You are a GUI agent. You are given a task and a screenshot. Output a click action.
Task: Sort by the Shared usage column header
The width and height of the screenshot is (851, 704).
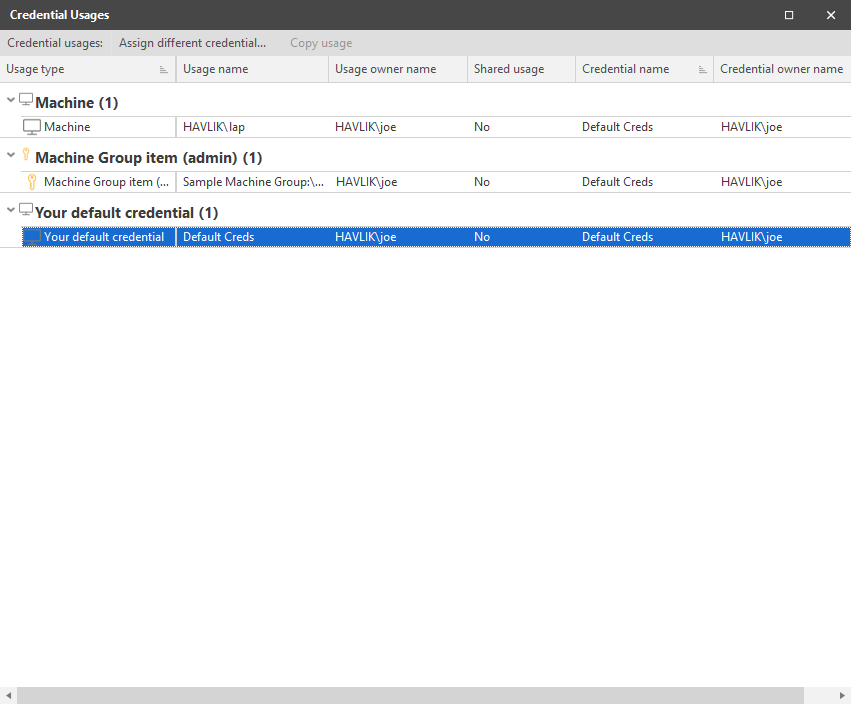[508, 70]
